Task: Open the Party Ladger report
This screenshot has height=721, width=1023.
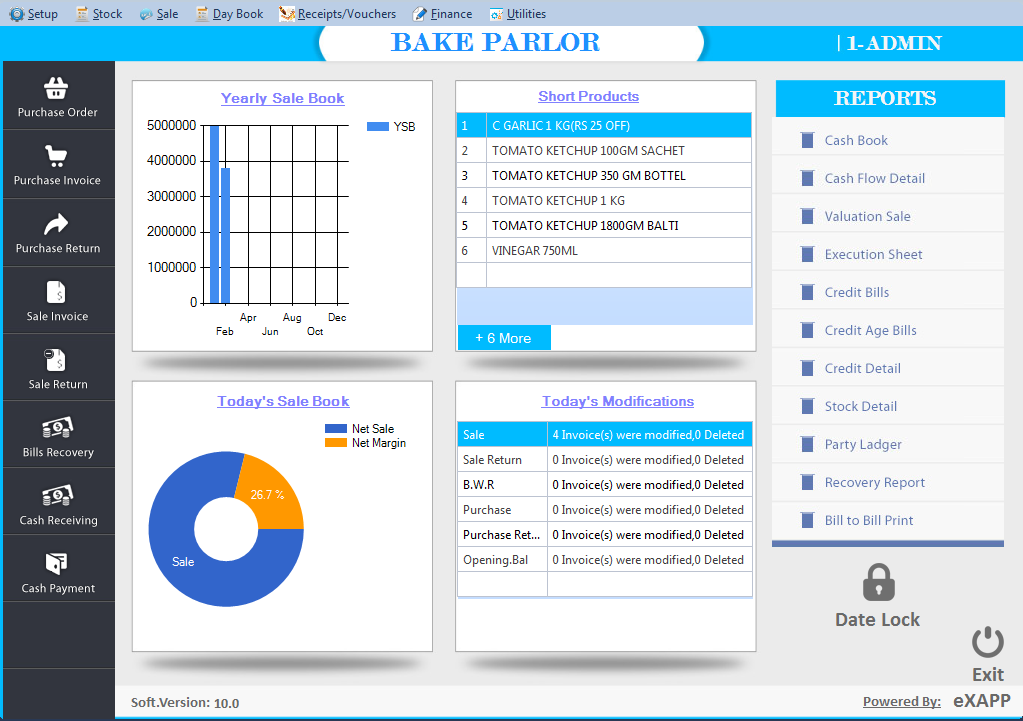Action: [863, 444]
